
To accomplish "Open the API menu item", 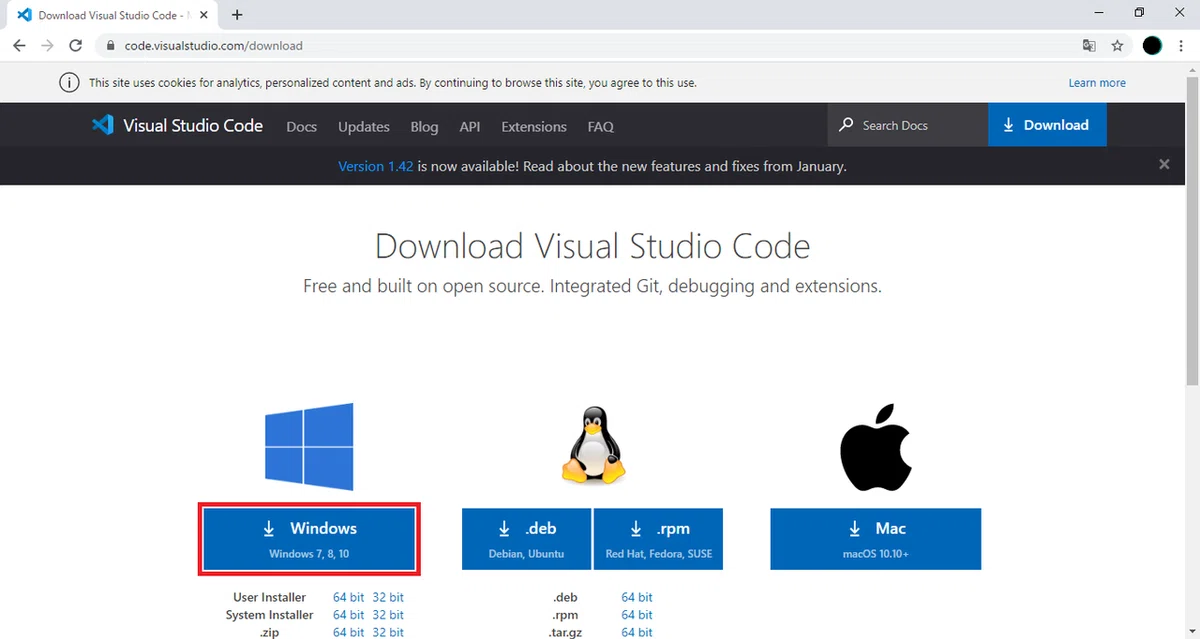I will 470,127.
